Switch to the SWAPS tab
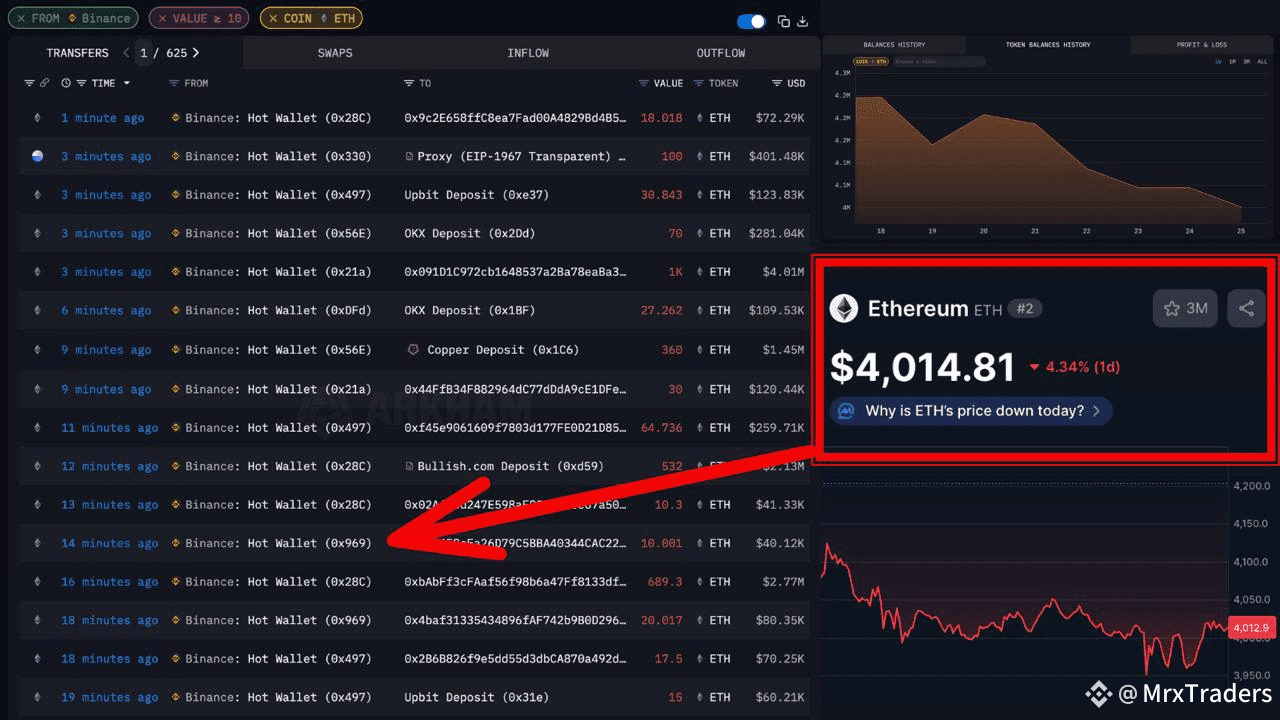Viewport: 1280px width, 720px height. [x=335, y=53]
